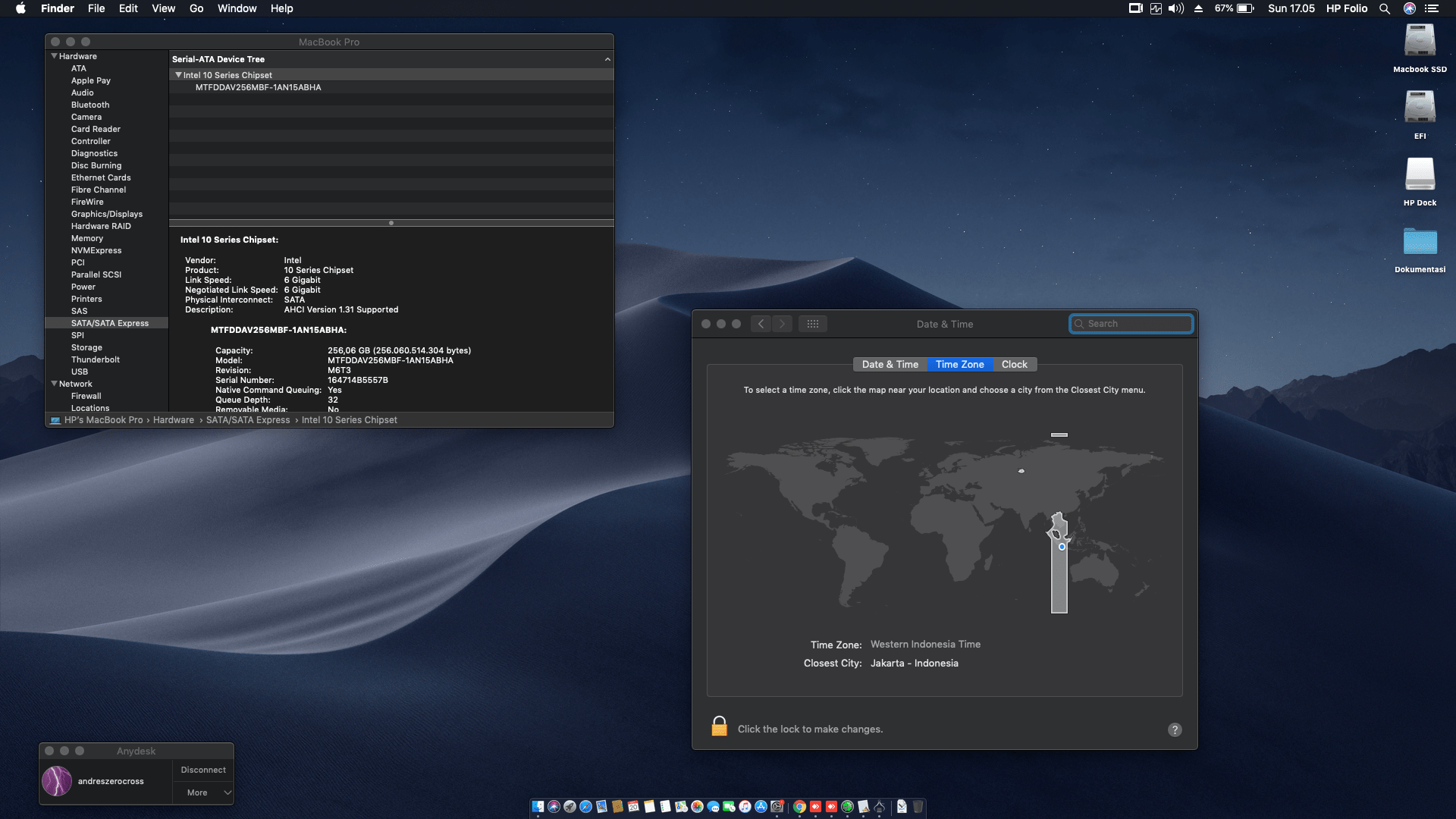Collapse the Network section in sidebar
The width and height of the screenshot is (1456, 819).
[54, 384]
